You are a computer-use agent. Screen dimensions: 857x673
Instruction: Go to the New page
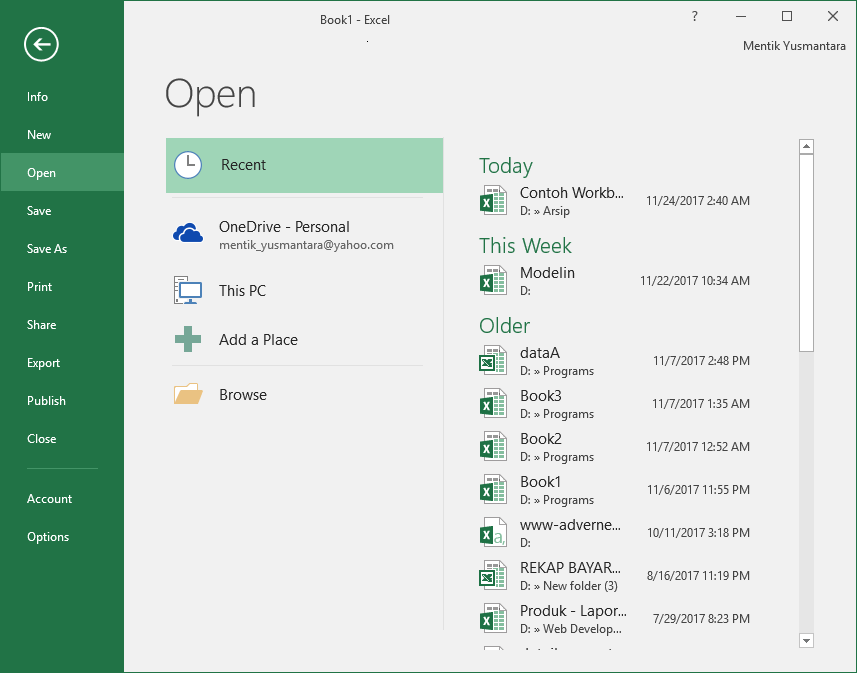point(62,134)
